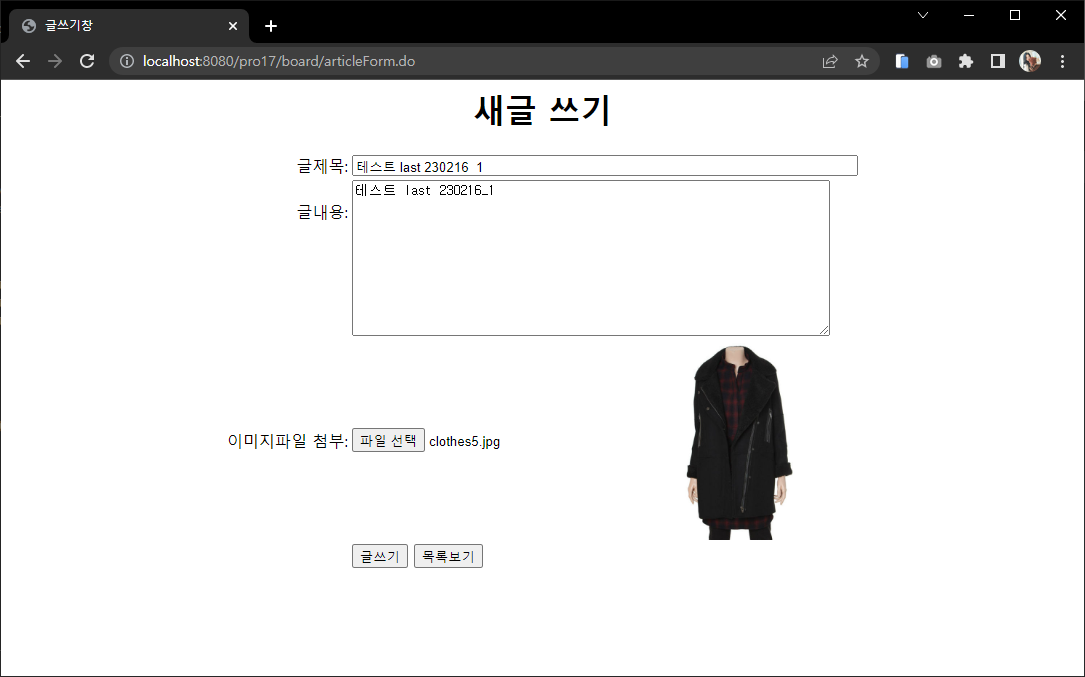Click the 목록보기 list button
Viewport: 1085px width, 677px height.
(x=448, y=556)
